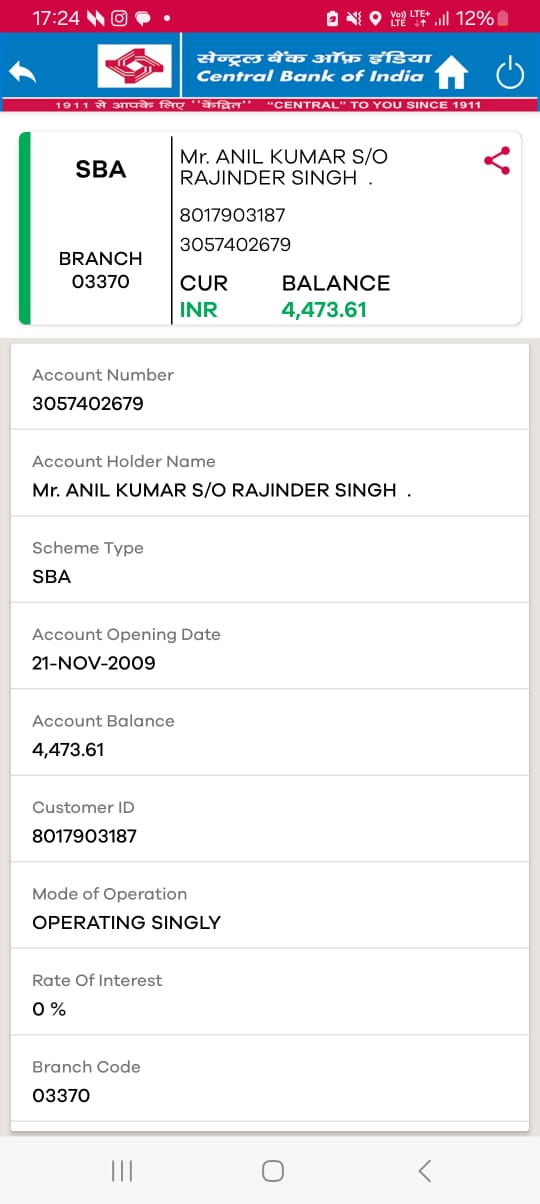Tap Account Opening Date 21-NOV-2009 row

(270, 646)
